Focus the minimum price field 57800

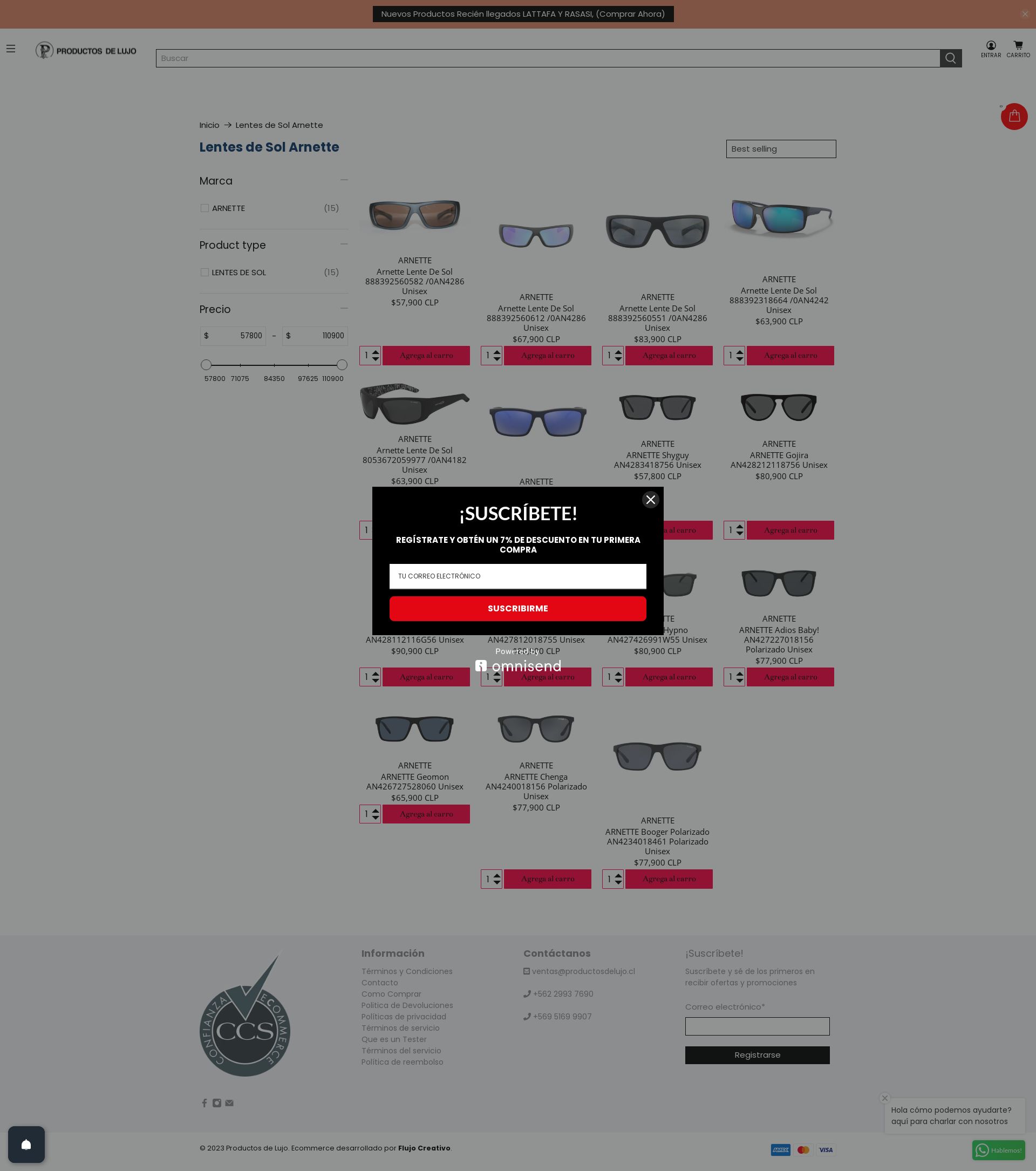[233, 336]
